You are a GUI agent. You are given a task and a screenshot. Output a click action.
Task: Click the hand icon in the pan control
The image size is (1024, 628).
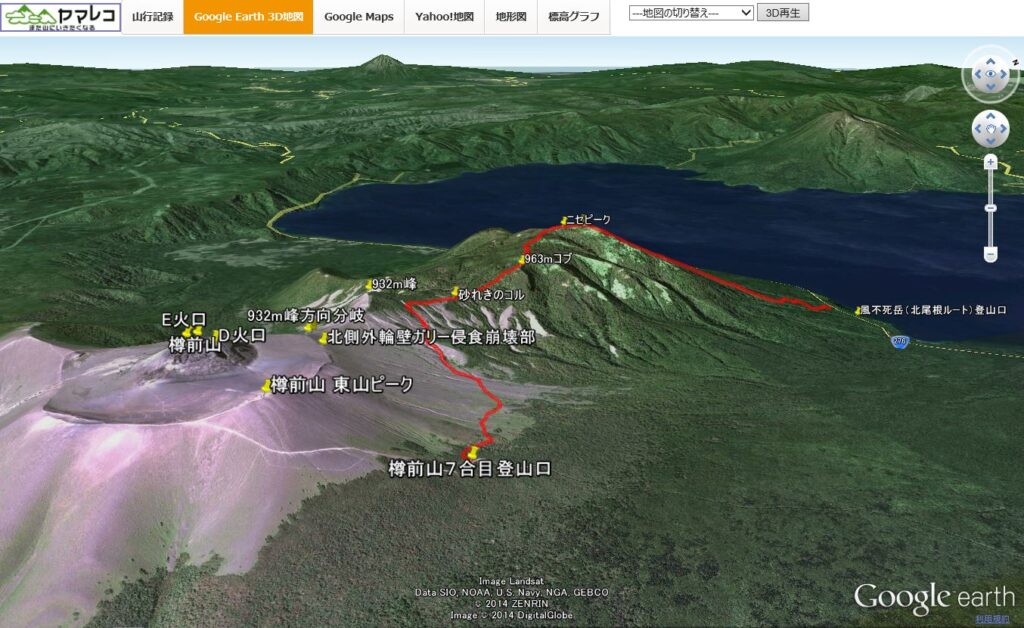[x=990, y=129]
